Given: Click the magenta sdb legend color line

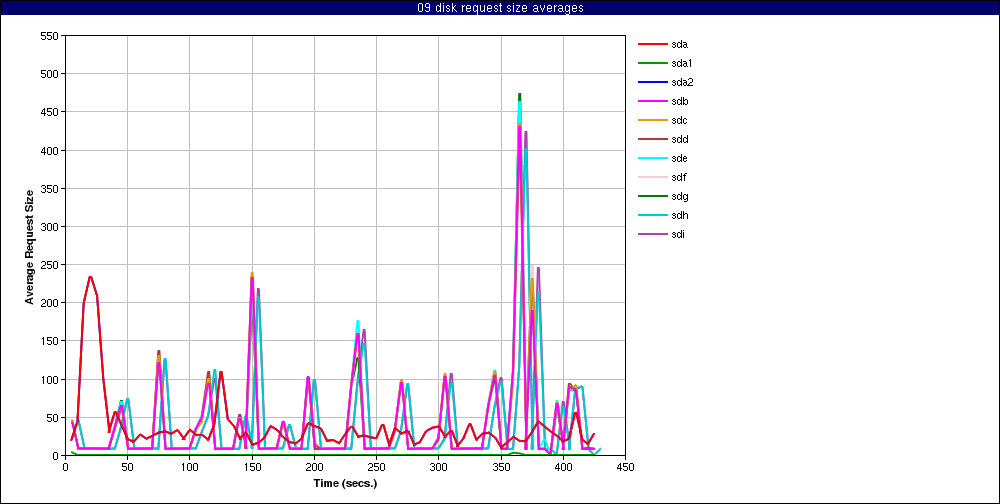Looking at the screenshot, I should tap(652, 101).
